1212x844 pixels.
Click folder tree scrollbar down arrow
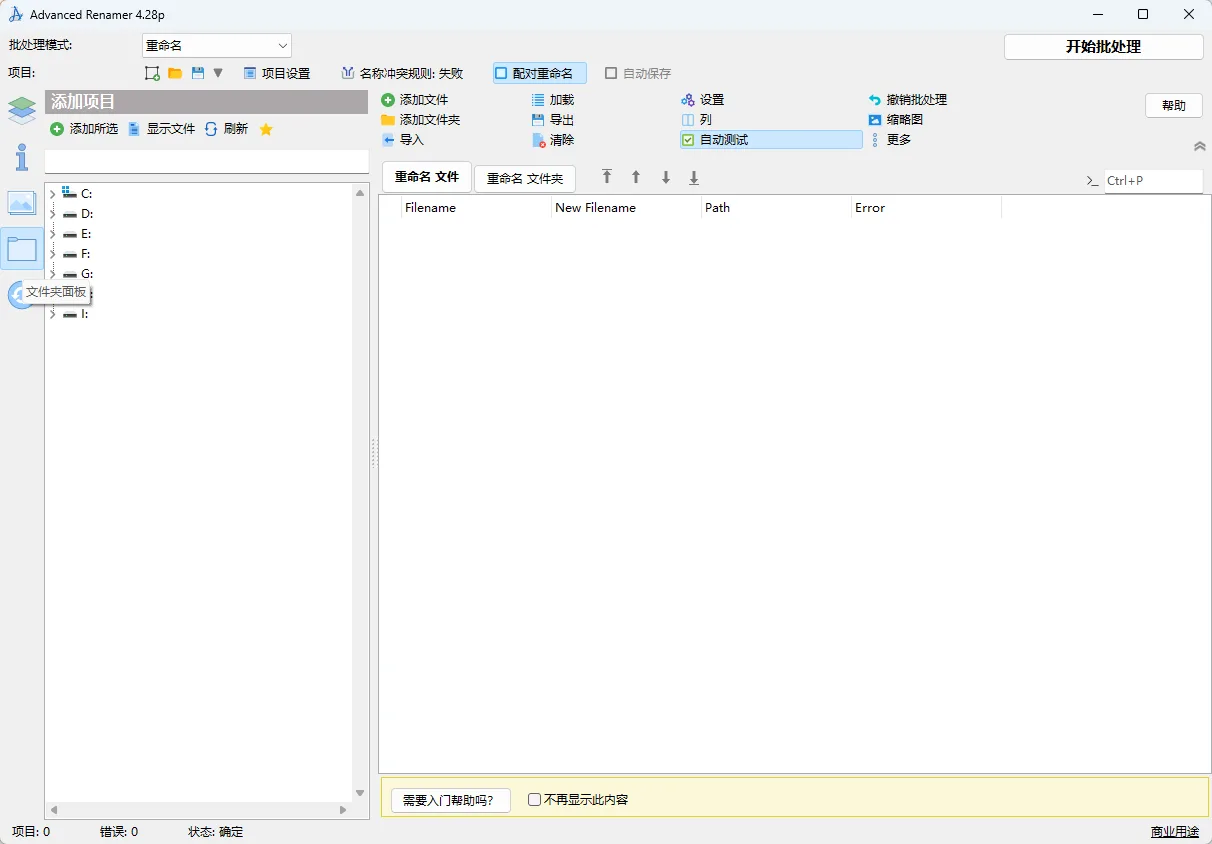click(x=360, y=794)
